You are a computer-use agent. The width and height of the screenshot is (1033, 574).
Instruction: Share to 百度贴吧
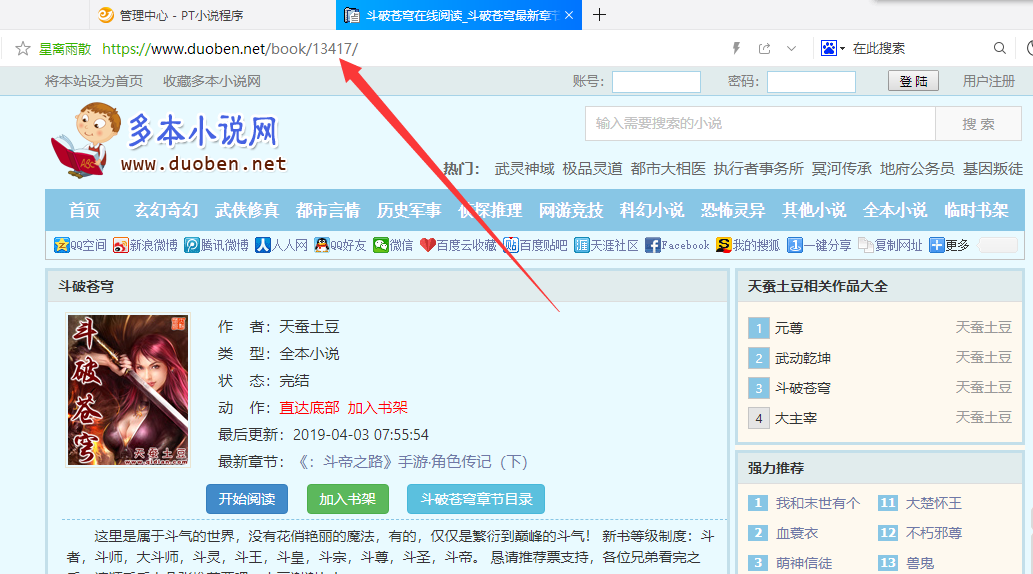[535, 245]
